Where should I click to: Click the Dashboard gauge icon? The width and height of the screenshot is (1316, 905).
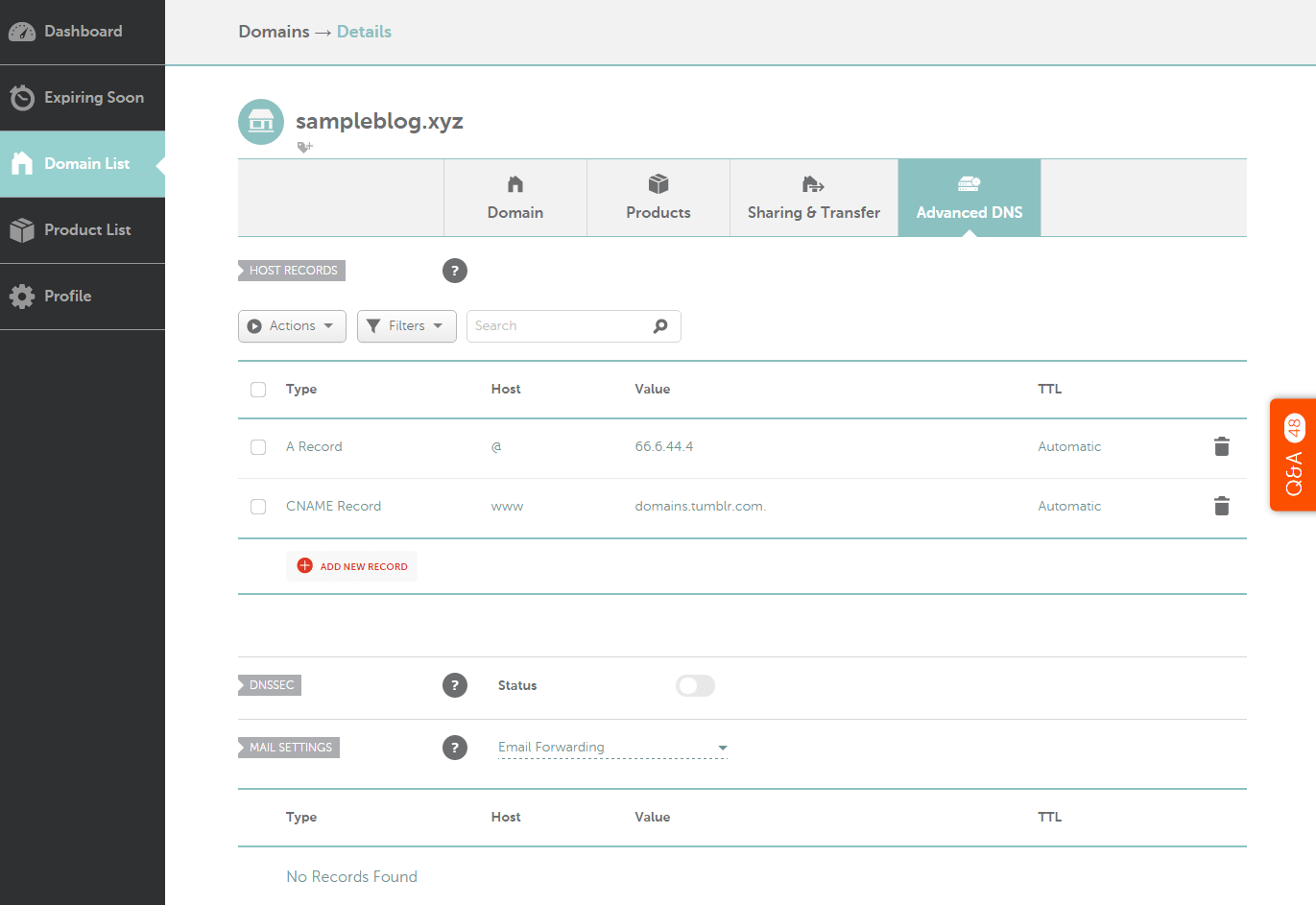(22, 32)
